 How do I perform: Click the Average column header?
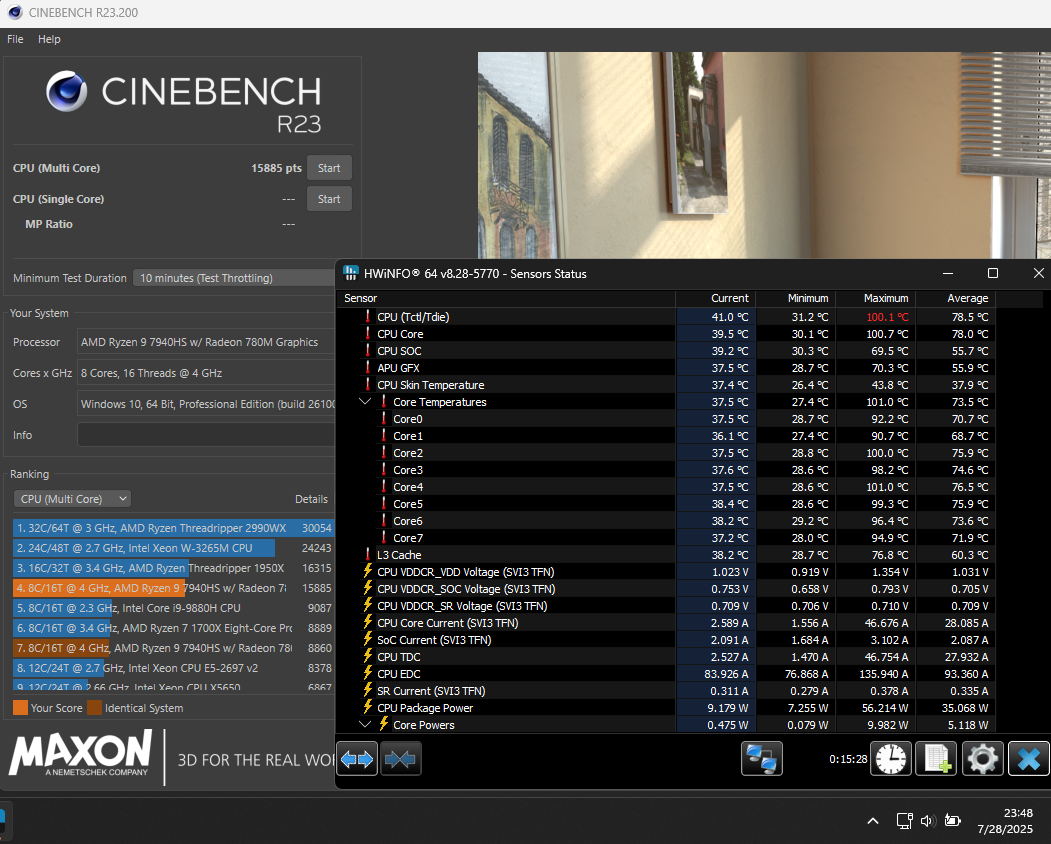(955, 298)
